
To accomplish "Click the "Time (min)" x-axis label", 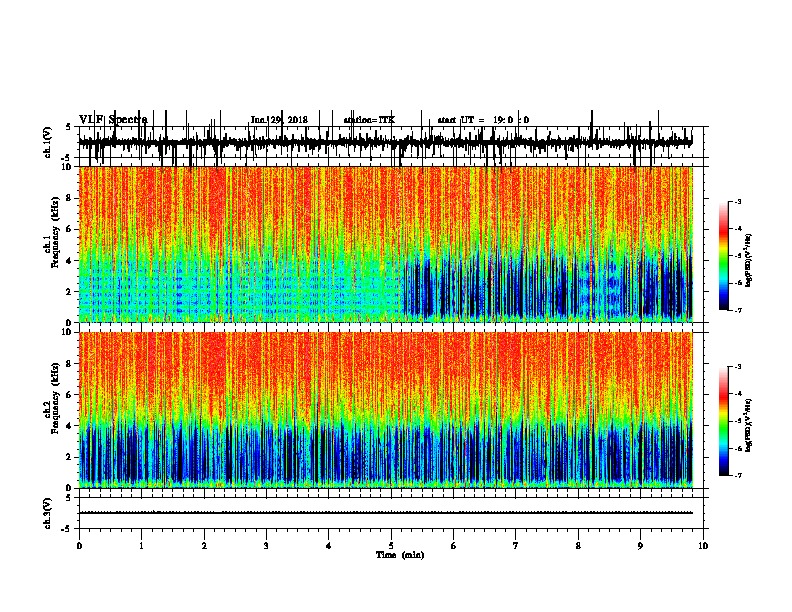I will click(x=400, y=555).
